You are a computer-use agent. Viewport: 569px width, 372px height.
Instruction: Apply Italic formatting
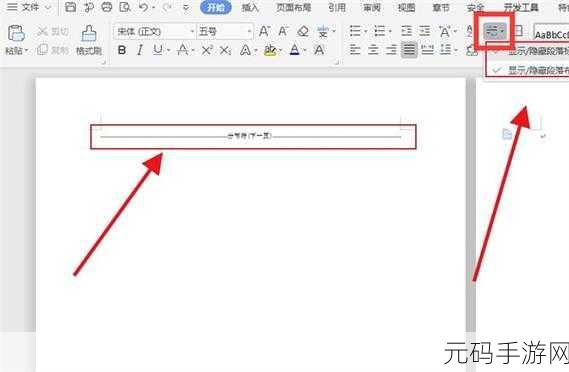[x=140, y=50]
